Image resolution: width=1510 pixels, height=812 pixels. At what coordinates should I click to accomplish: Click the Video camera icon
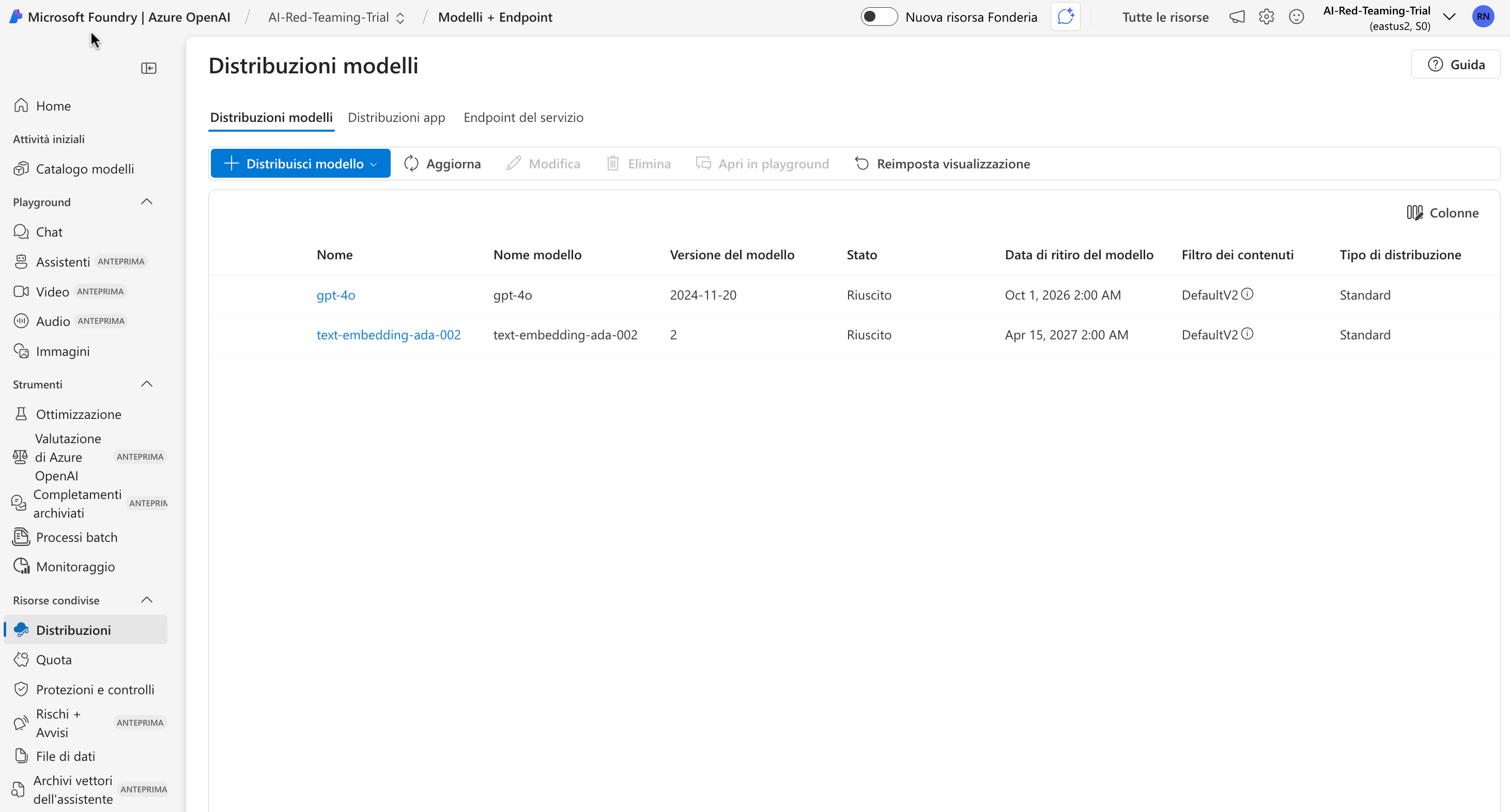(x=21, y=292)
